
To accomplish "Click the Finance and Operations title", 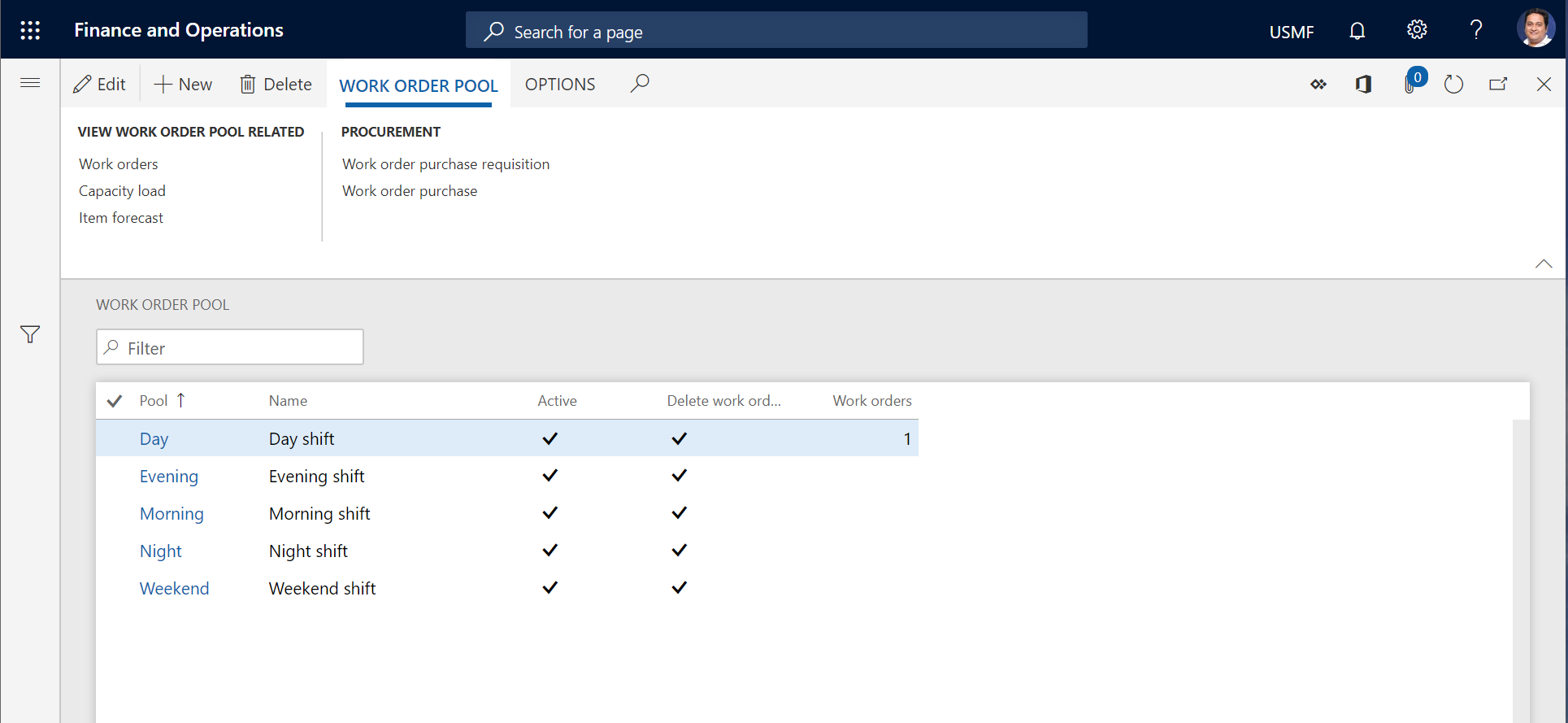I will pyautogui.click(x=179, y=30).
